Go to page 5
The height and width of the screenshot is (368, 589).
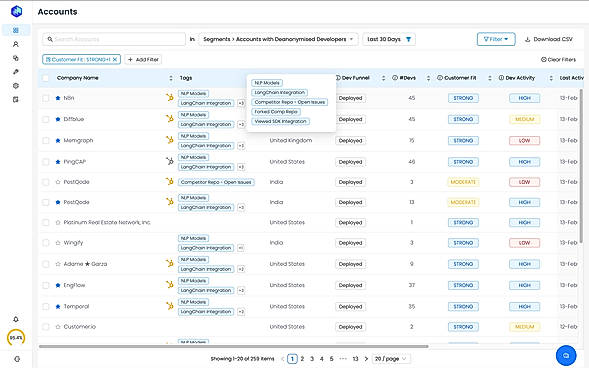331,359
